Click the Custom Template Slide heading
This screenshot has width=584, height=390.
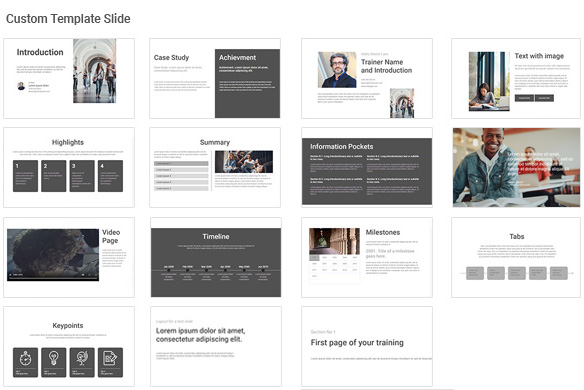68,19
